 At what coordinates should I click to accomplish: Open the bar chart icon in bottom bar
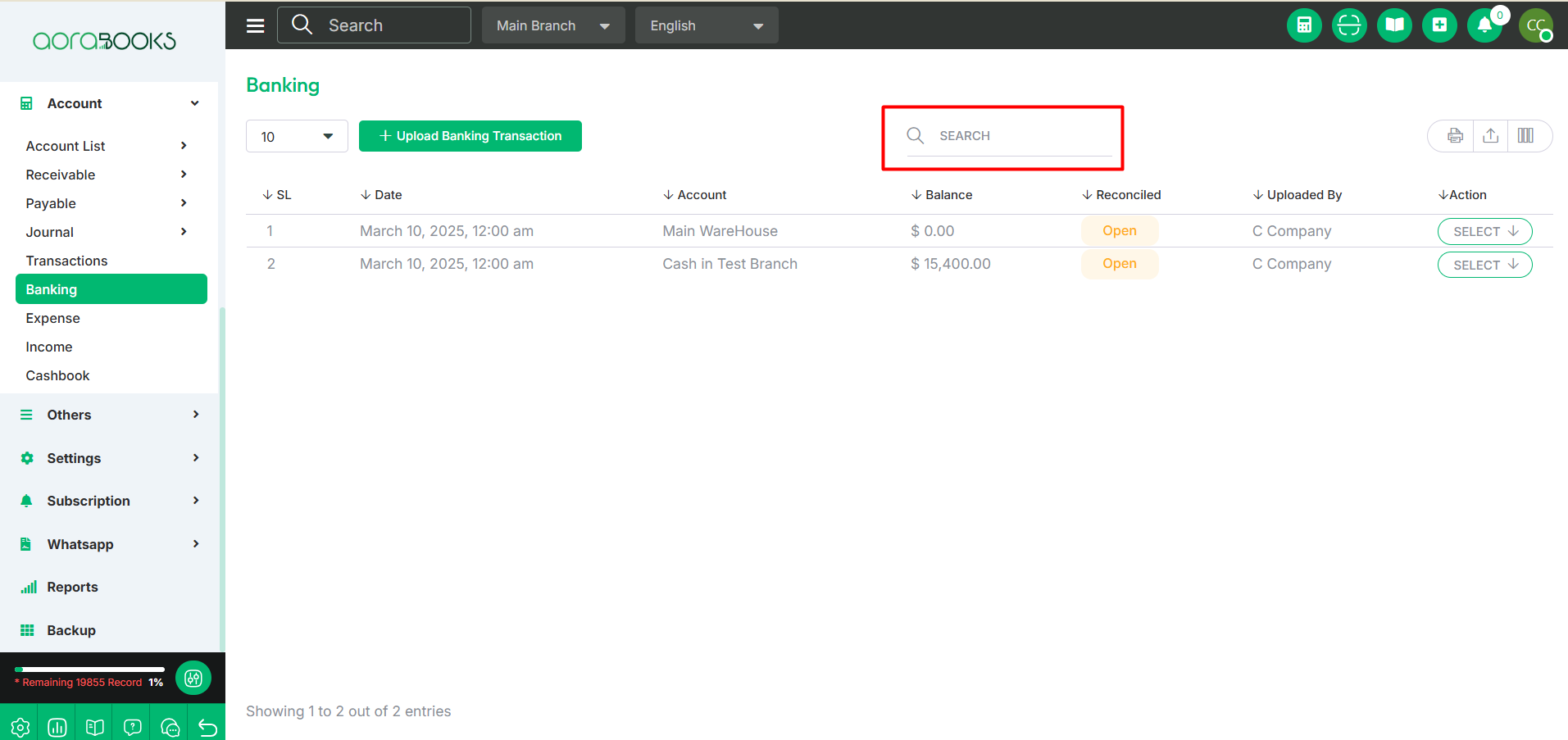(57, 727)
